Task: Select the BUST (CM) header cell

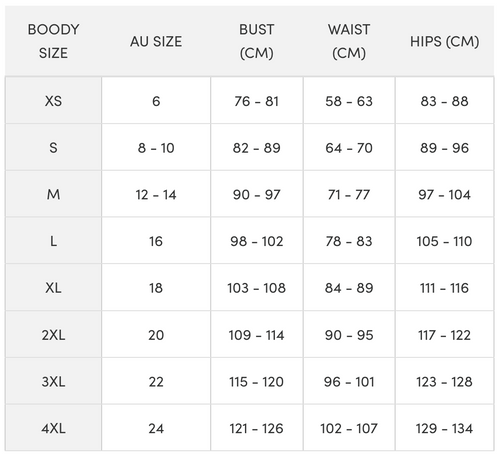Action: pyautogui.click(x=257, y=41)
